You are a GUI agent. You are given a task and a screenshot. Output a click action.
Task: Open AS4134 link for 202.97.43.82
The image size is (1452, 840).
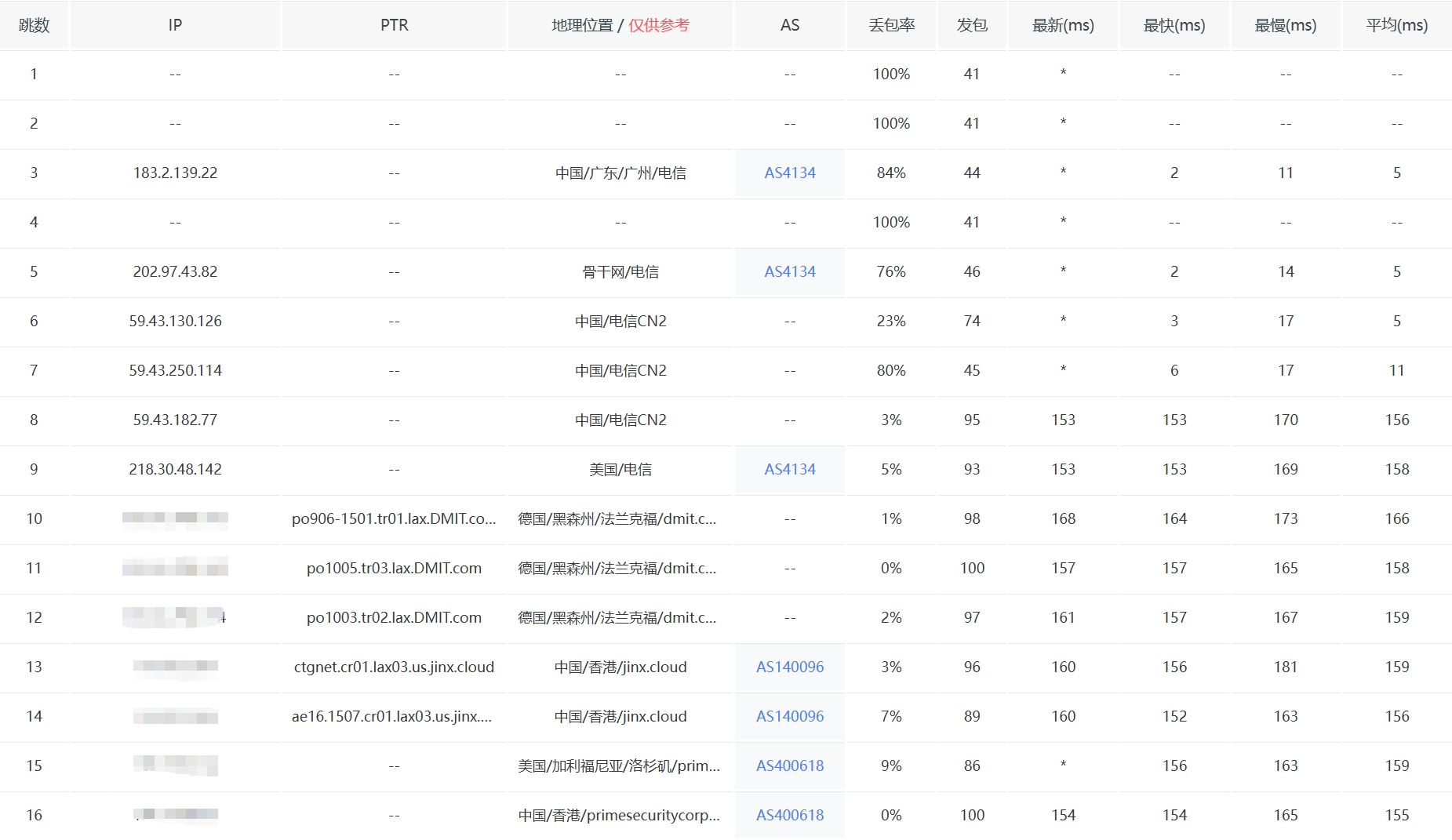(790, 271)
